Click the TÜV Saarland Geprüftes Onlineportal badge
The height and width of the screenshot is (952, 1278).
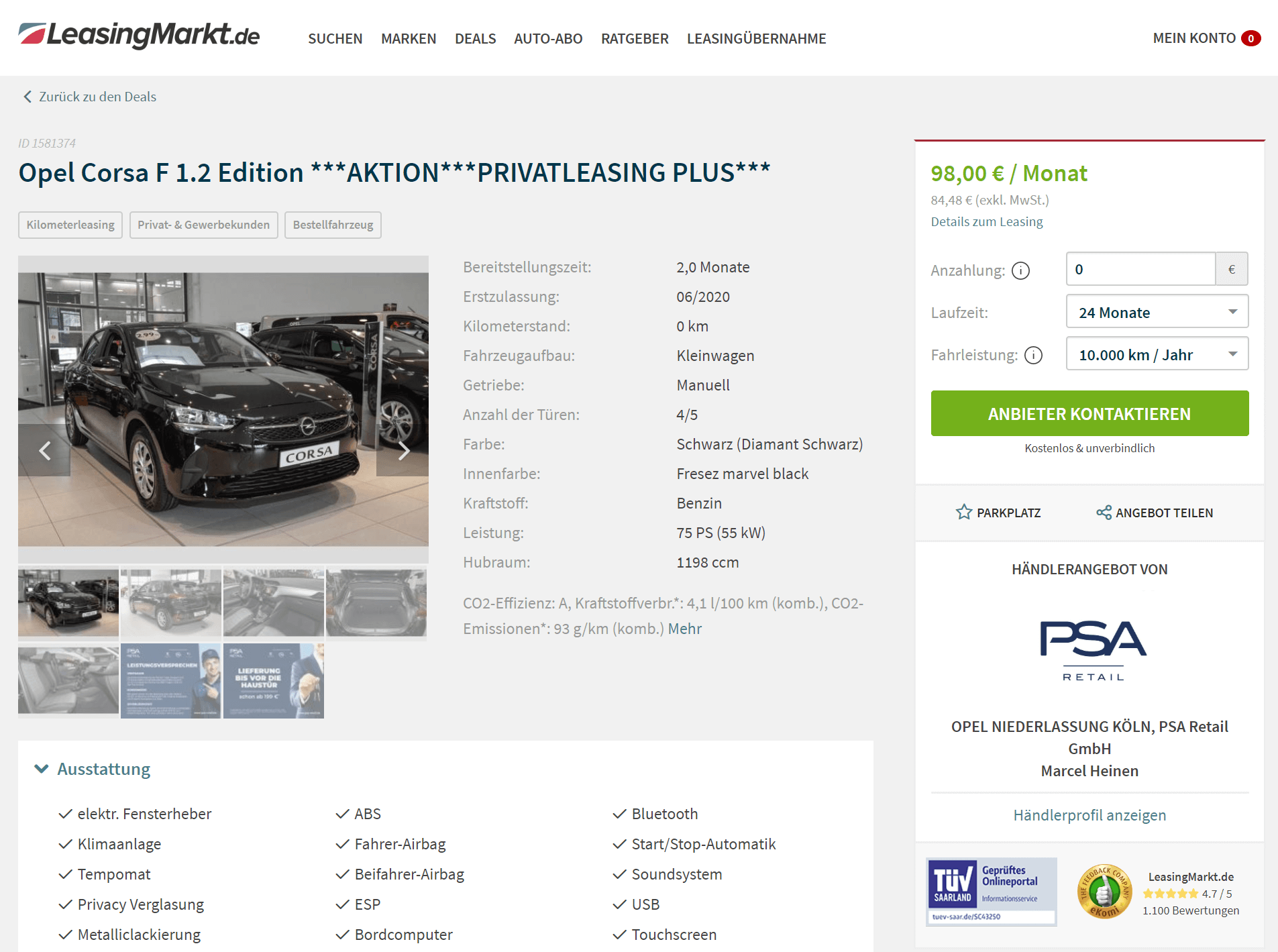click(x=991, y=892)
